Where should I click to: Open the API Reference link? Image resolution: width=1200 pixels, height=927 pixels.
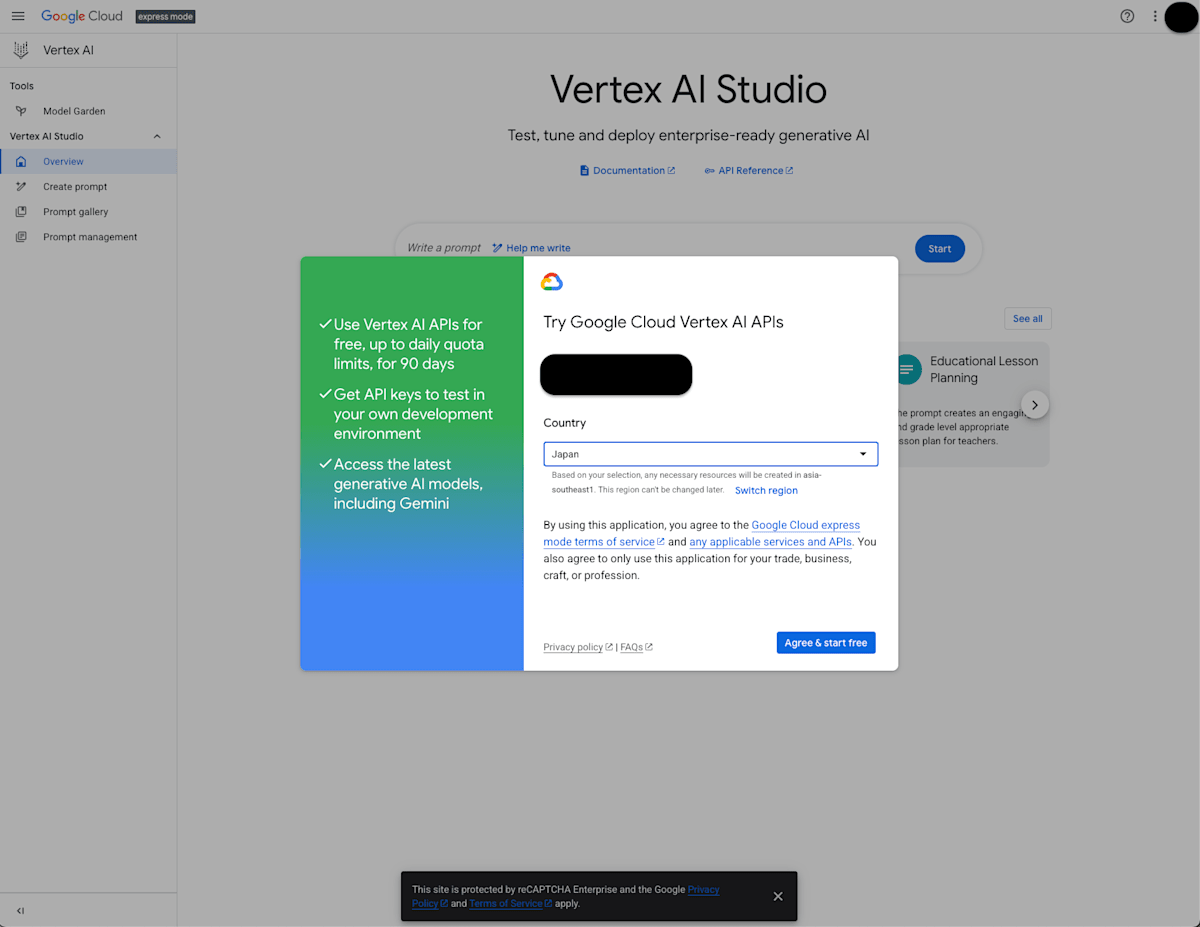click(x=749, y=170)
